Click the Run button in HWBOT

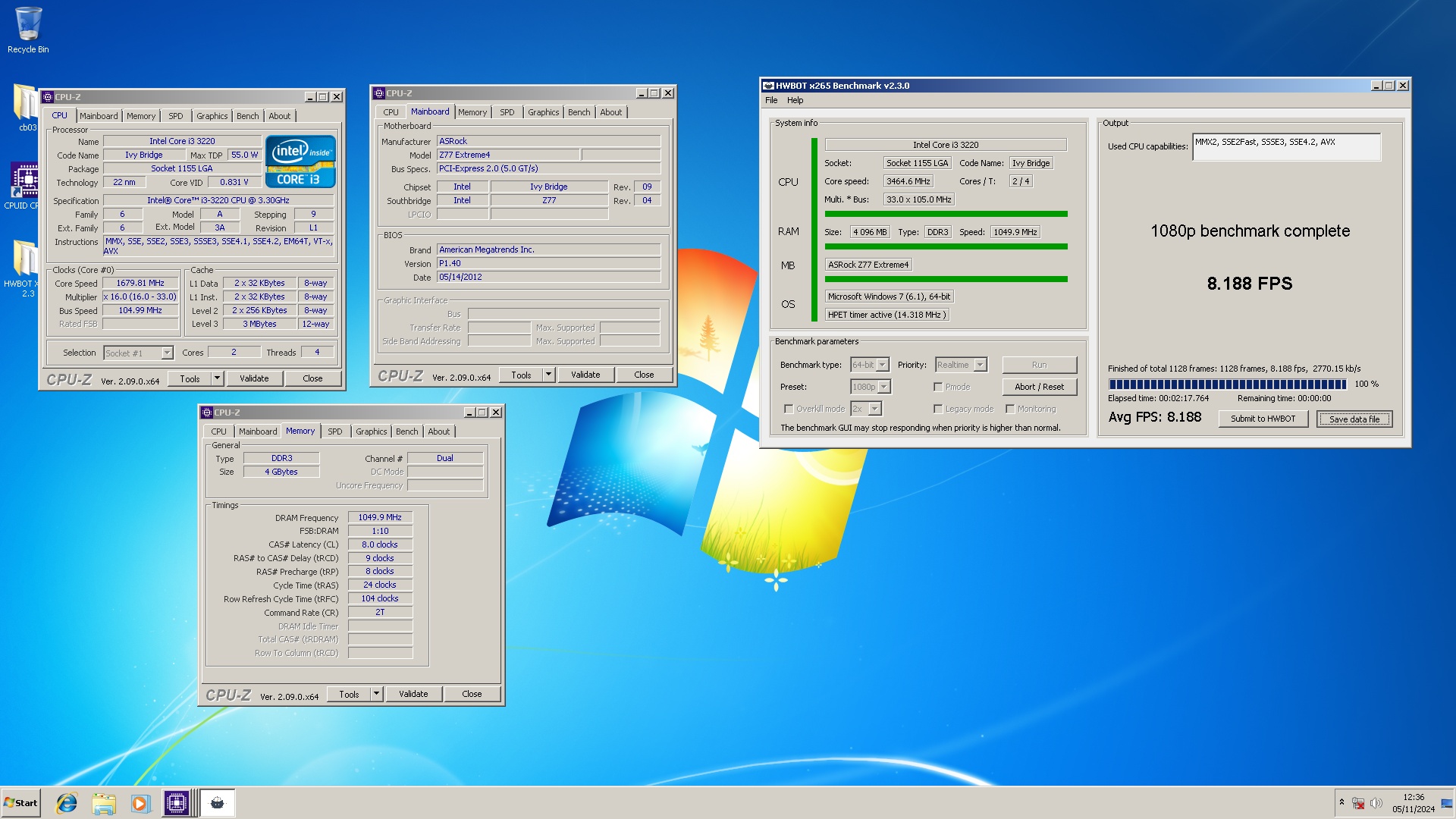pyautogui.click(x=1039, y=365)
